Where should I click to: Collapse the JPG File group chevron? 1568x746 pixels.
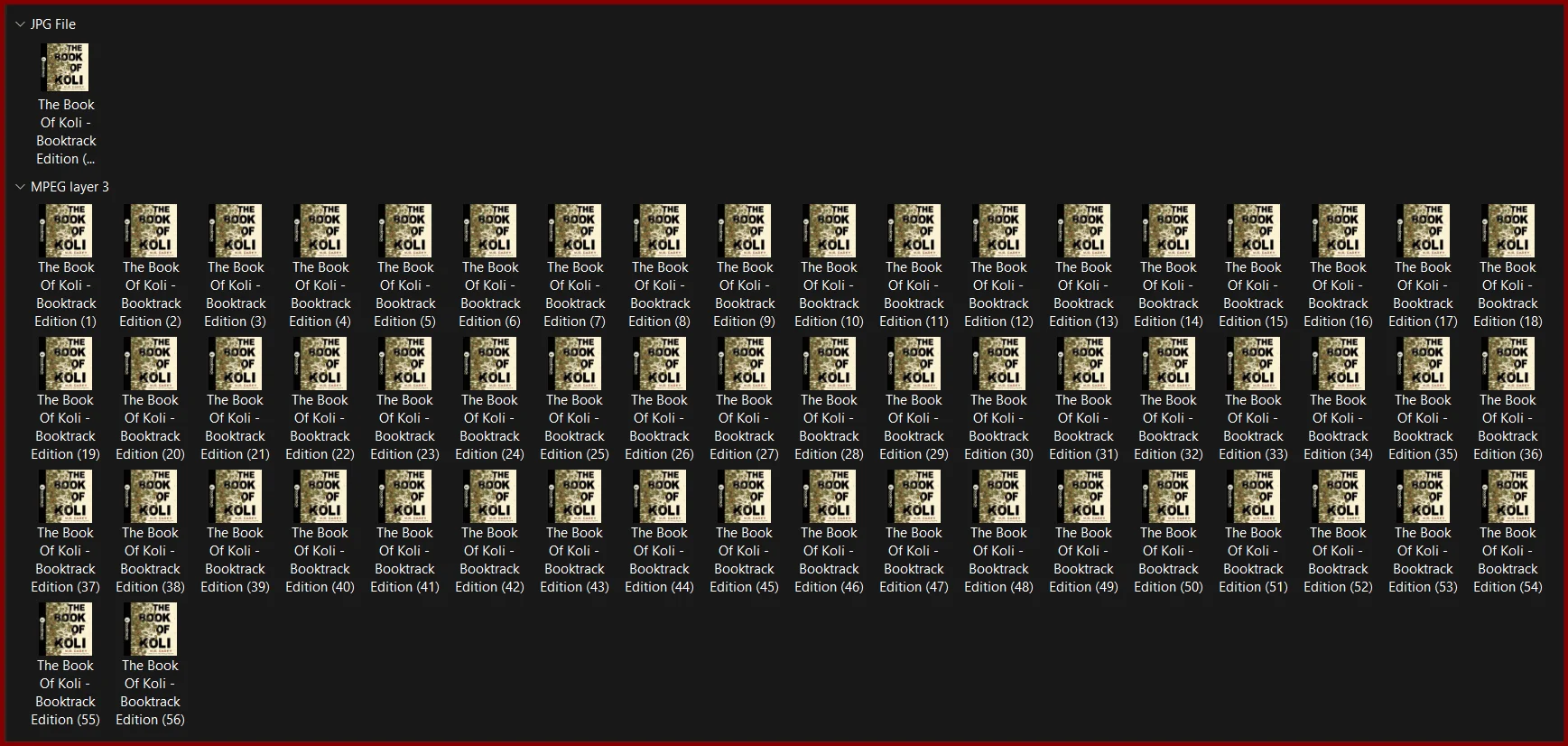tap(20, 24)
